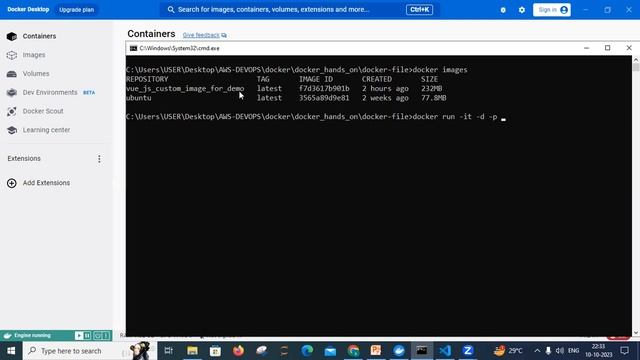The height and width of the screenshot is (360, 640).
Task: Click the Containers cube icon
Action: tap(12, 36)
